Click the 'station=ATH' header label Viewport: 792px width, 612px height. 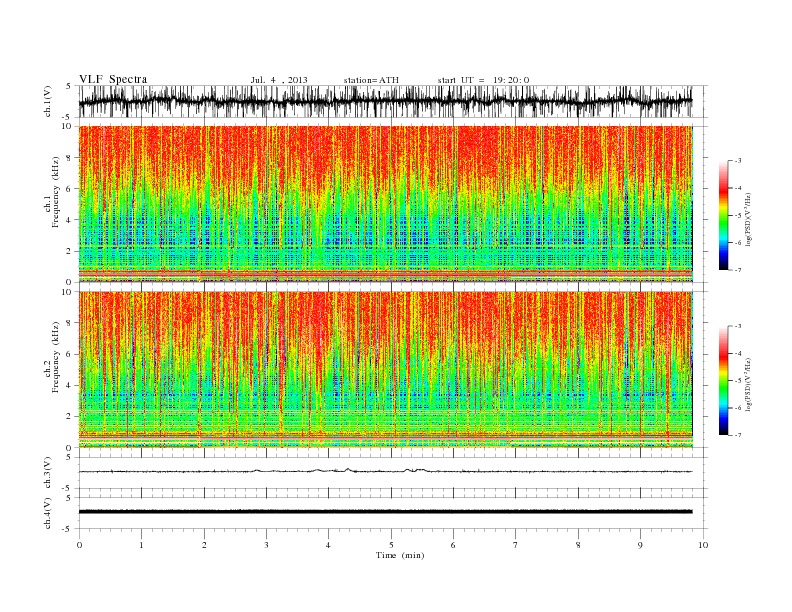[x=371, y=80]
